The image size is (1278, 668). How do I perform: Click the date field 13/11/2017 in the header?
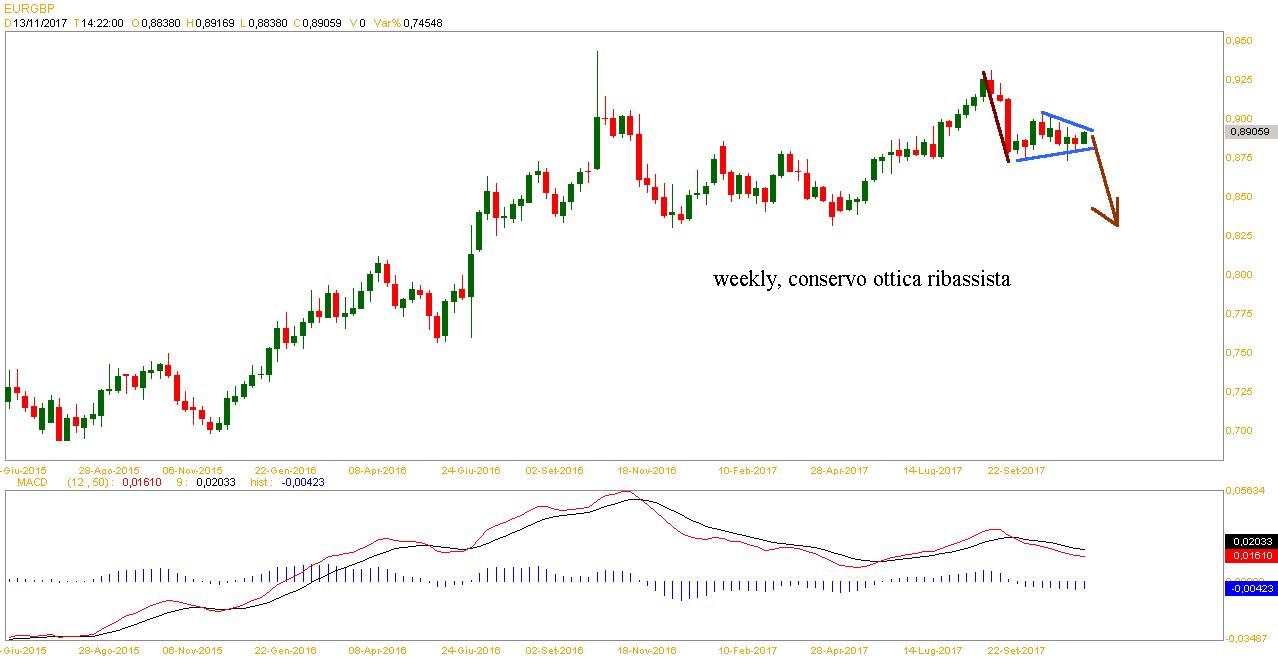click(39, 23)
